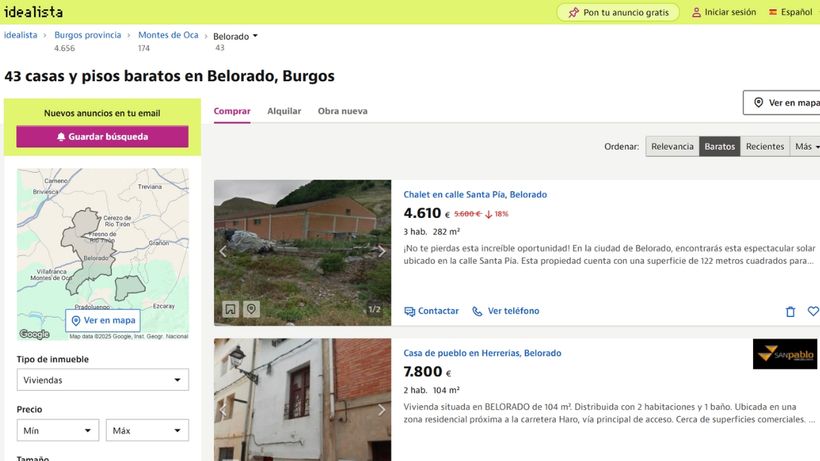Click the idealista logo
Screen dimensions: 820x461
tap(33, 11)
